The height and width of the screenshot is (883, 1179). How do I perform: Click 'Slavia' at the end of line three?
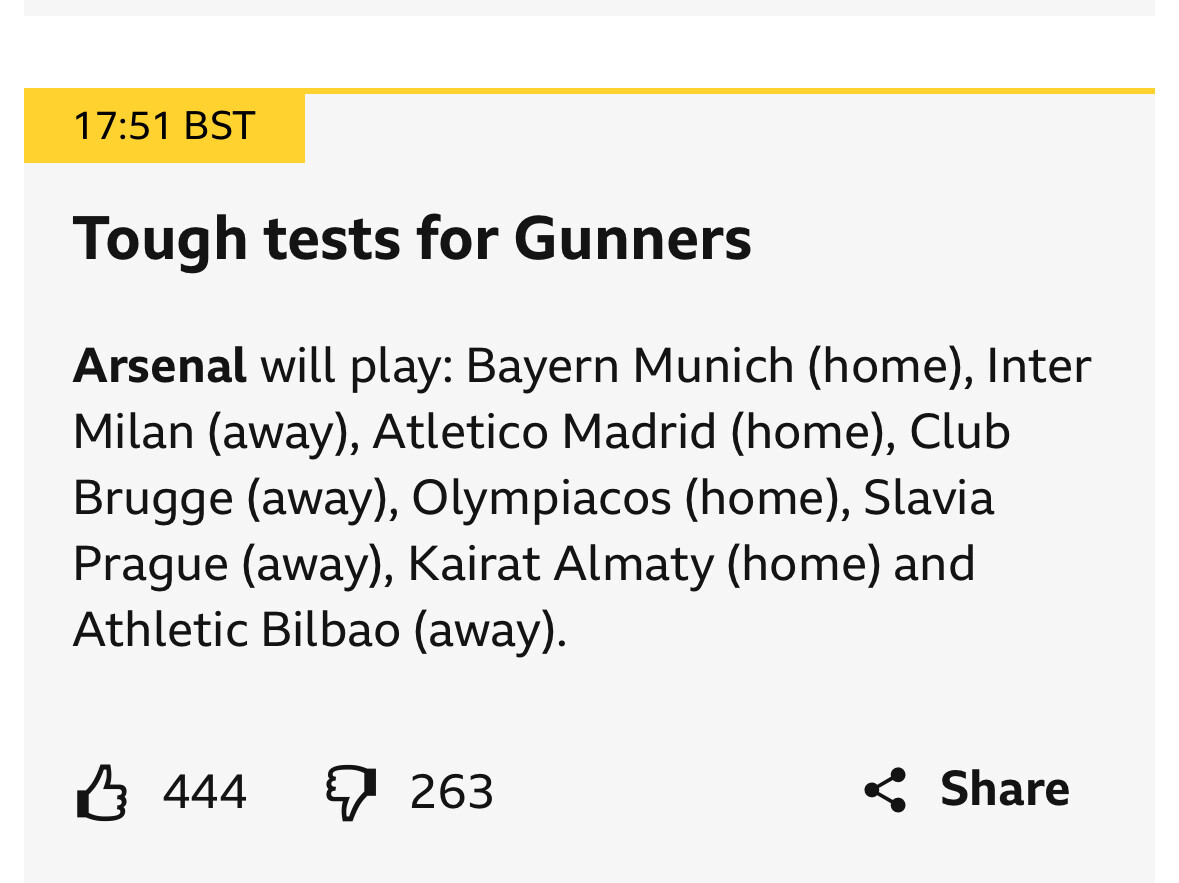[929, 498]
